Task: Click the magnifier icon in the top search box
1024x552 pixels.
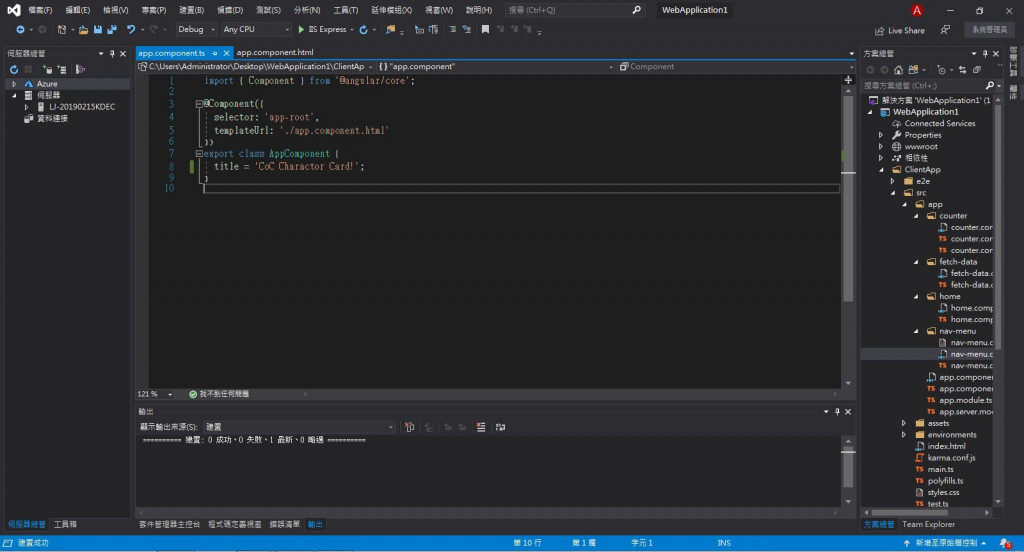Action: pos(637,10)
